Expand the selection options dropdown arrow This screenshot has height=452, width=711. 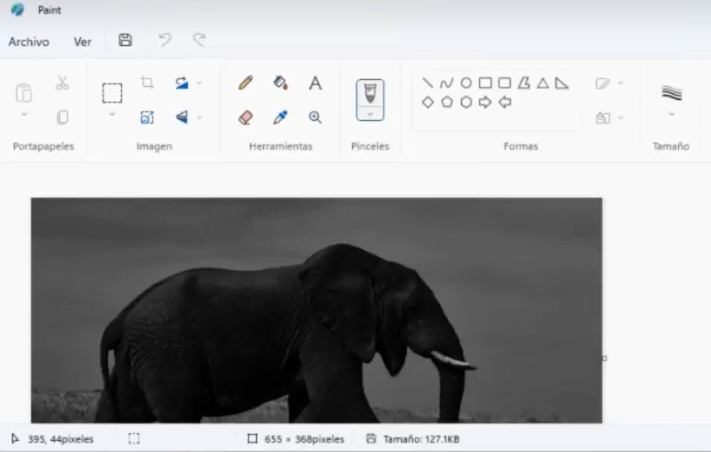(x=112, y=115)
